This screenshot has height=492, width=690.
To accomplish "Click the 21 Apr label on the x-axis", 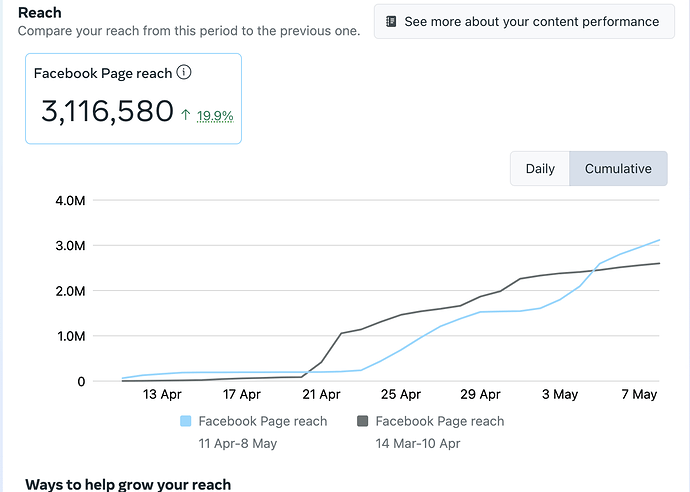I will coord(322,395).
